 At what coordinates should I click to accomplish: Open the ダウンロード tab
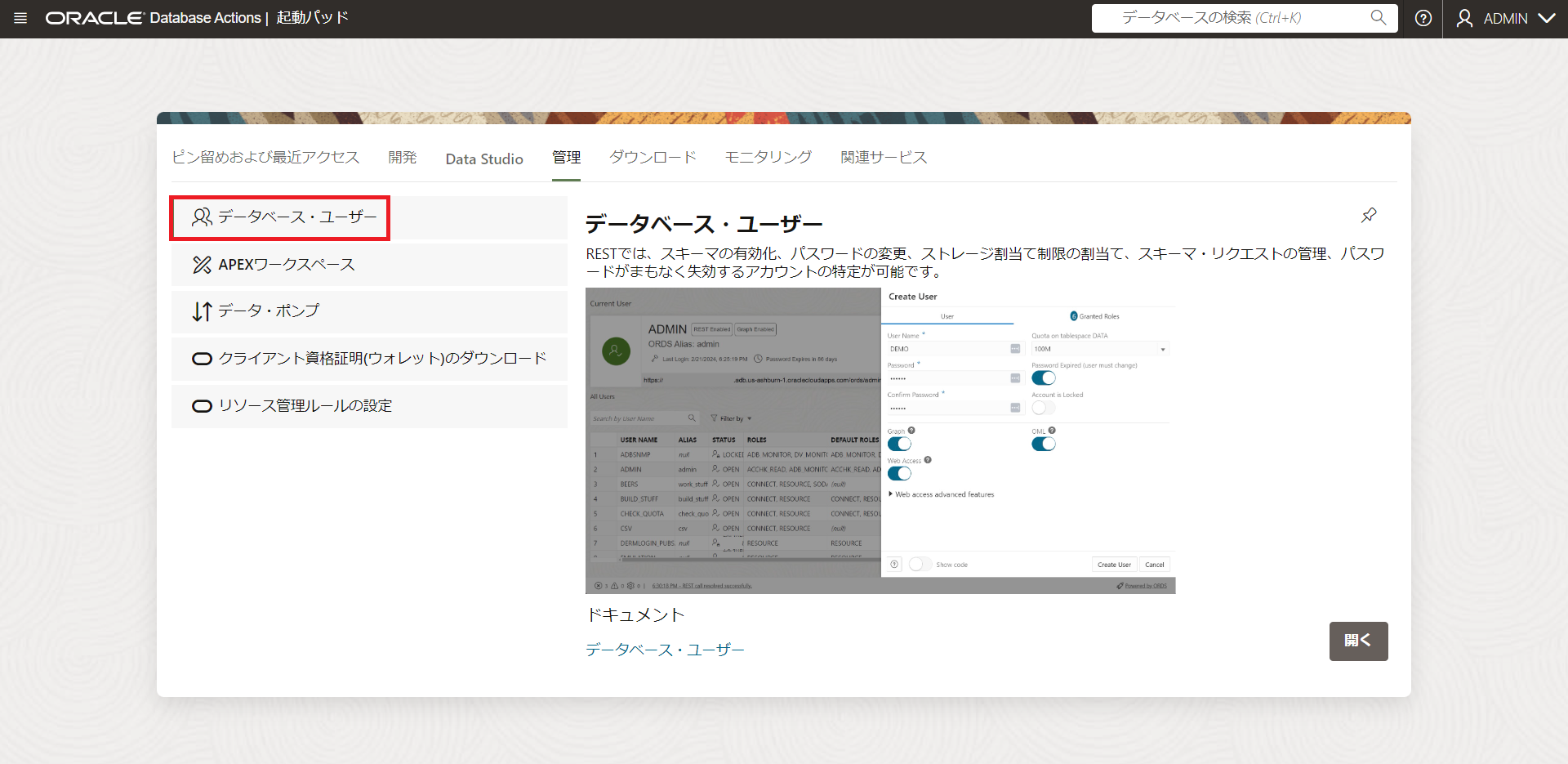click(x=652, y=158)
